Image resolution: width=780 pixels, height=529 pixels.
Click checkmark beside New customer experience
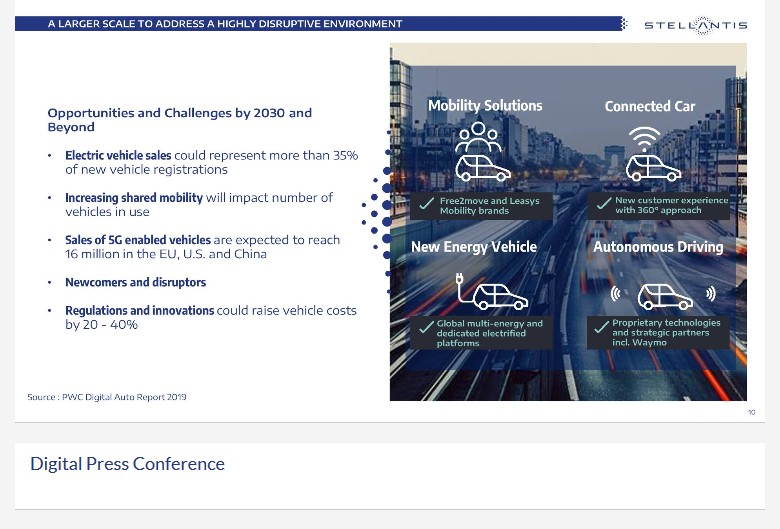(603, 204)
